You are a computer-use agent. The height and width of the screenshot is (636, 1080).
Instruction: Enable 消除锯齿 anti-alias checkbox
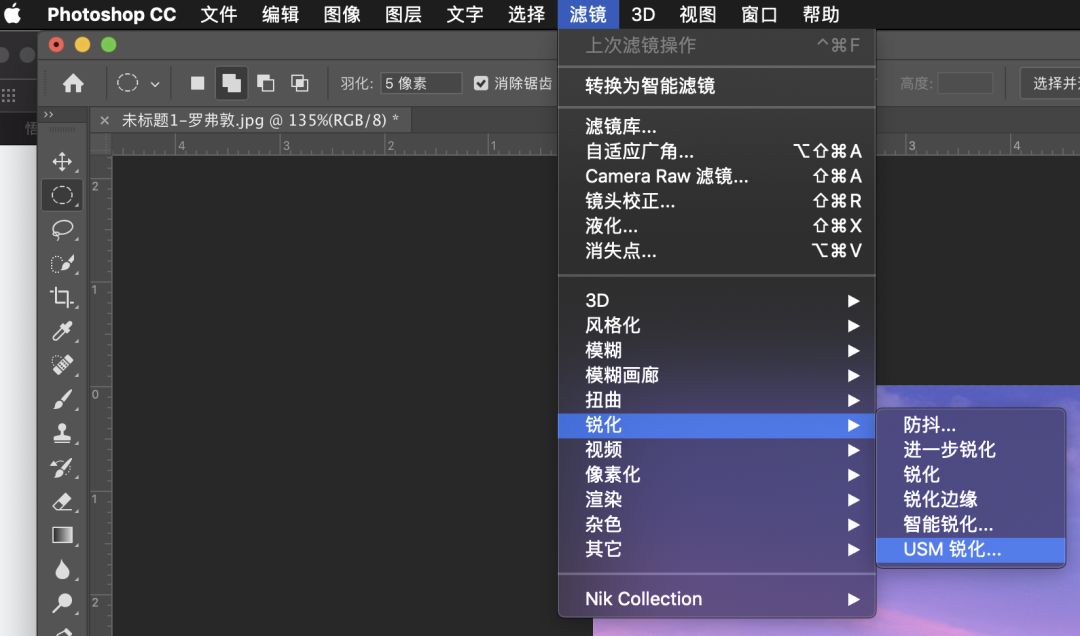481,84
